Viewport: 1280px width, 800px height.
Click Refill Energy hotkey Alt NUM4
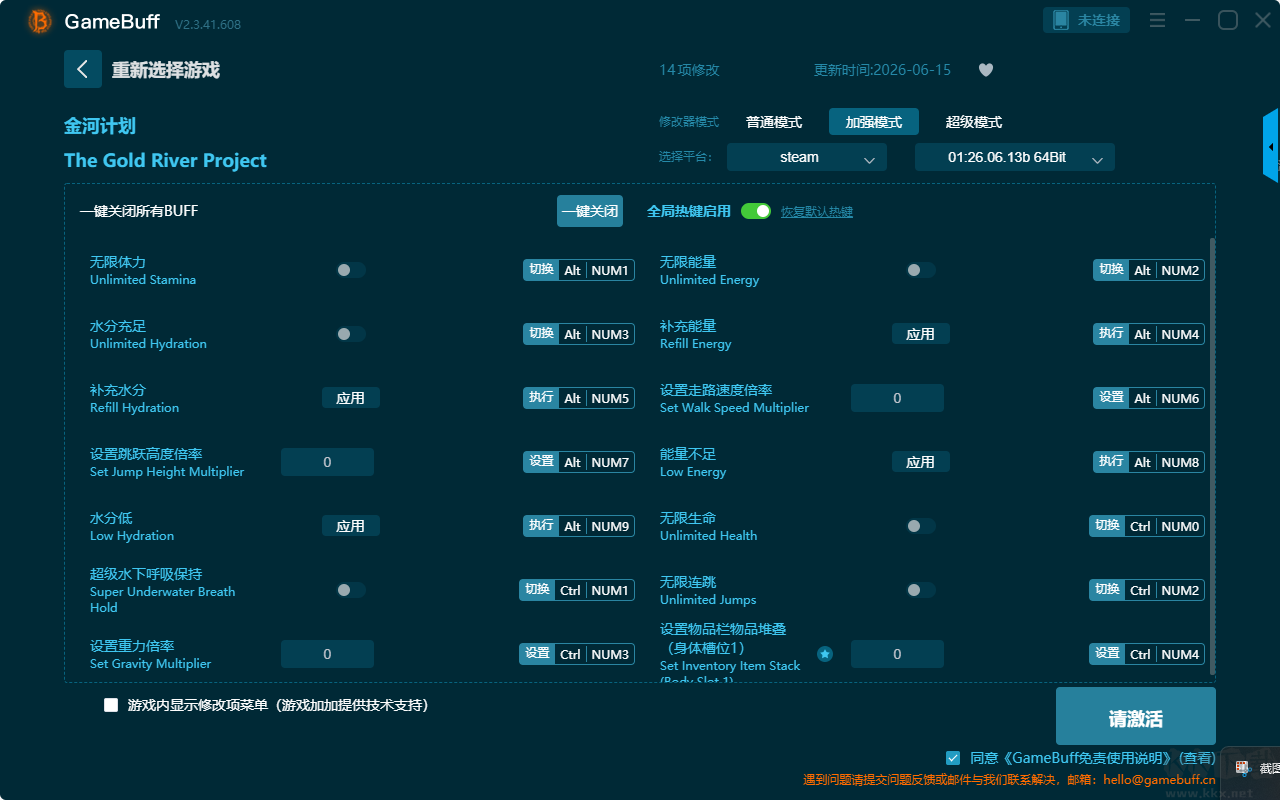point(1149,334)
